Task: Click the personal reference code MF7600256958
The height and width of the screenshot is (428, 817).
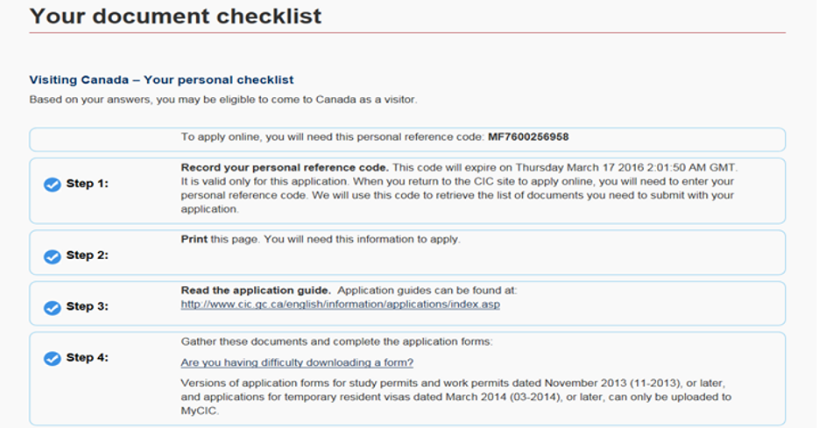Action: [x=530, y=136]
